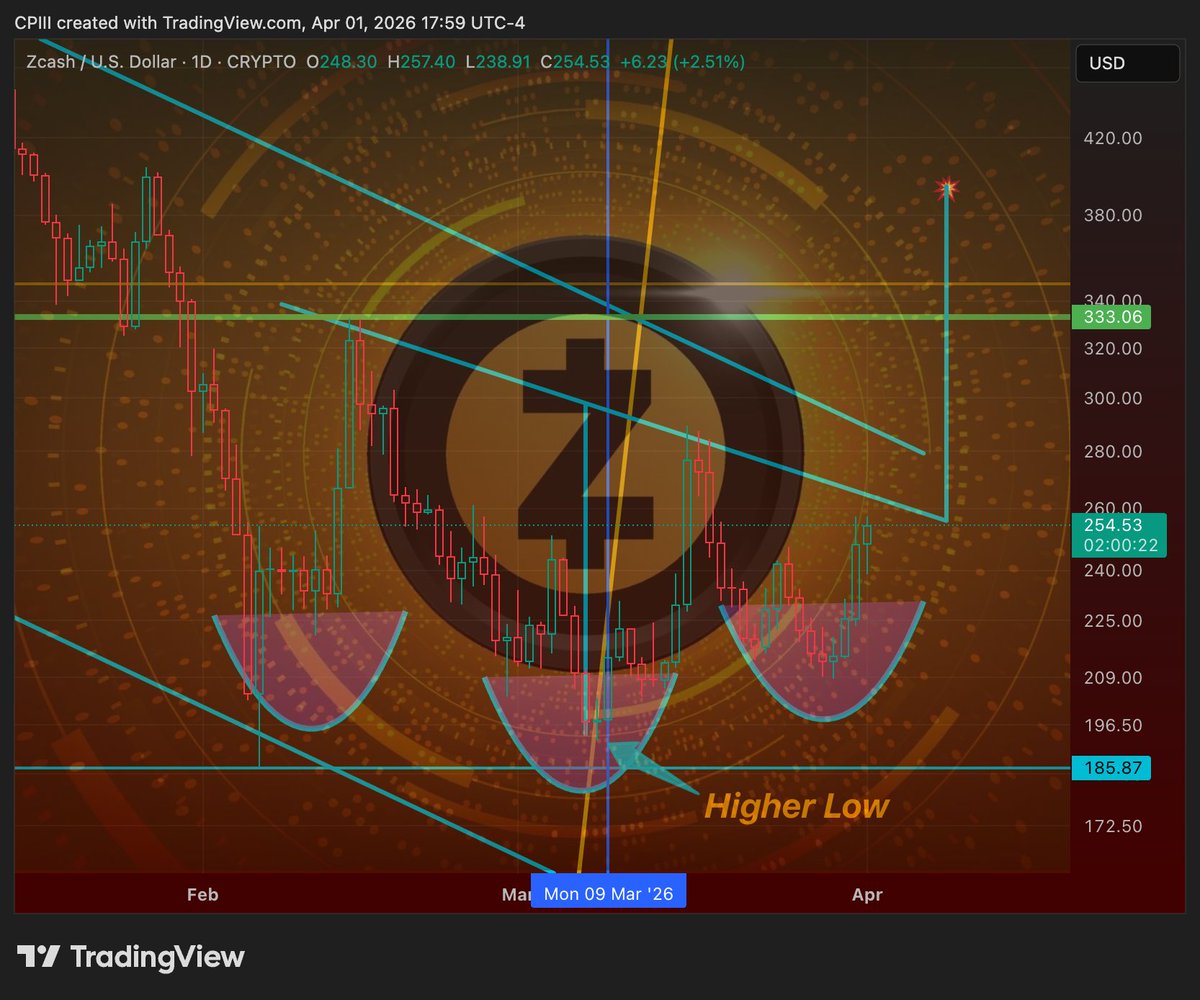Click the 240.00 price axis label

(1113, 571)
